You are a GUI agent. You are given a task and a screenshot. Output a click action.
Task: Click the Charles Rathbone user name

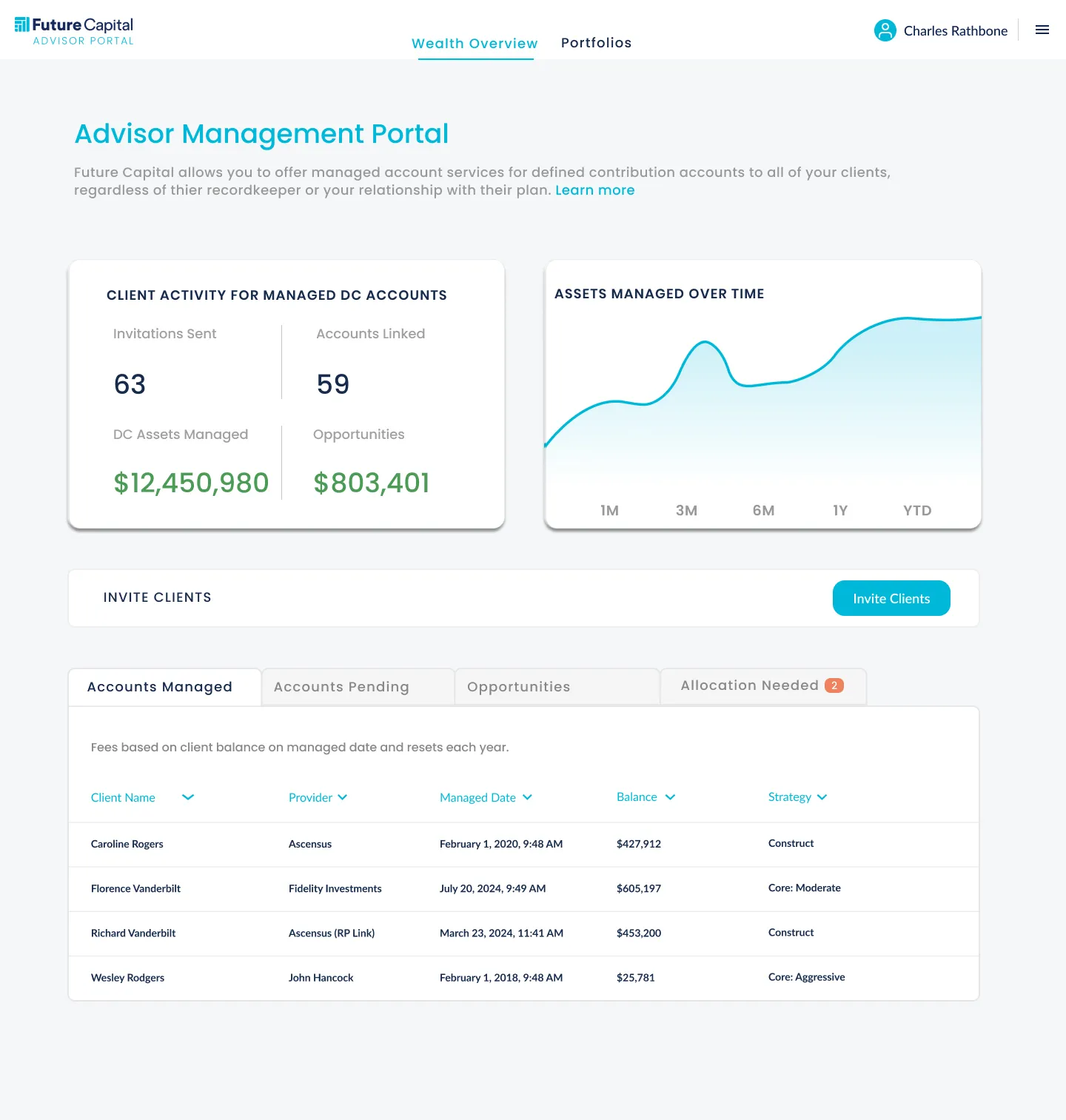(x=956, y=31)
